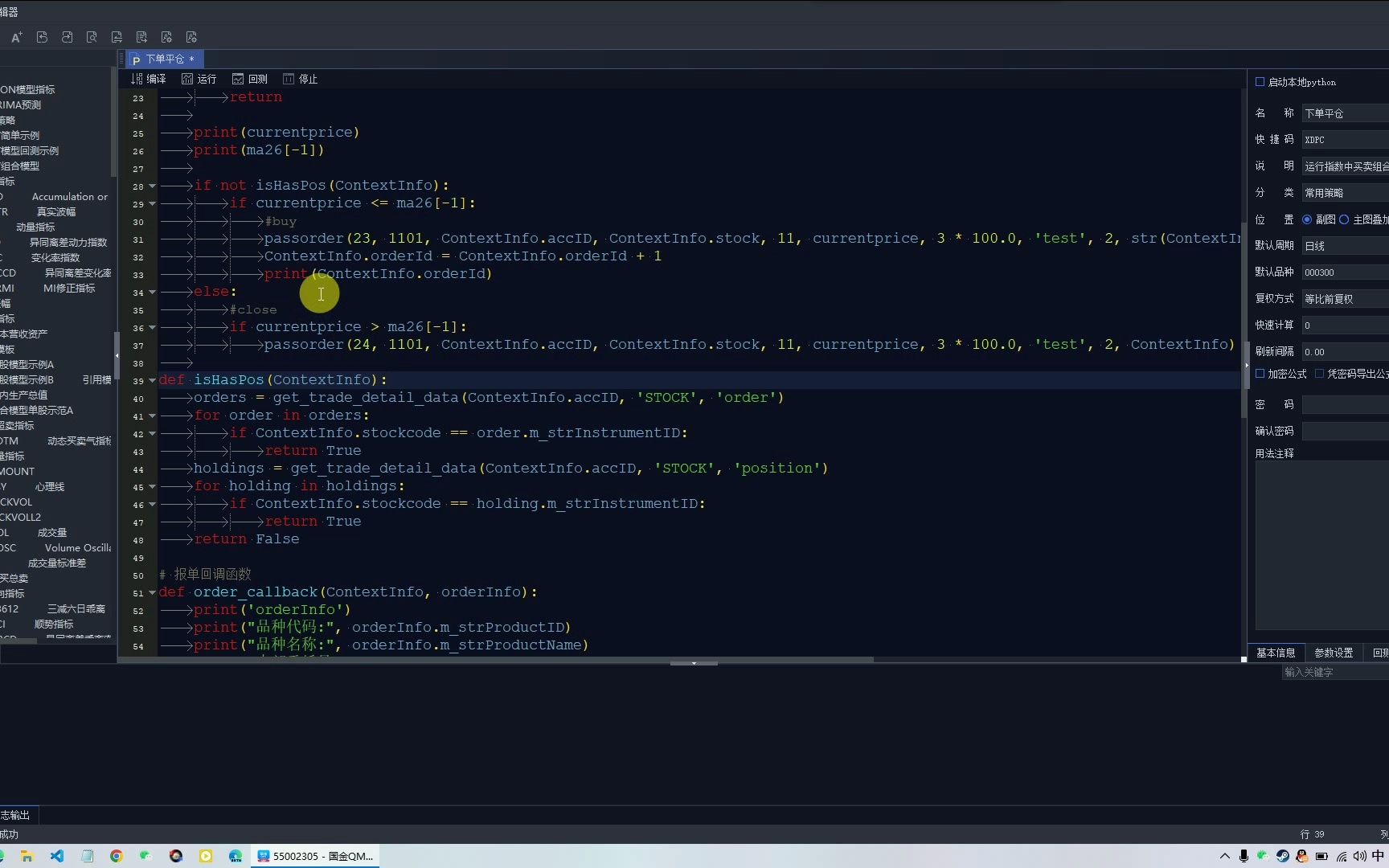This screenshot has width=1389, height=868.
Task: Click the last formula settings gear icon
Action: coord(192,37)
